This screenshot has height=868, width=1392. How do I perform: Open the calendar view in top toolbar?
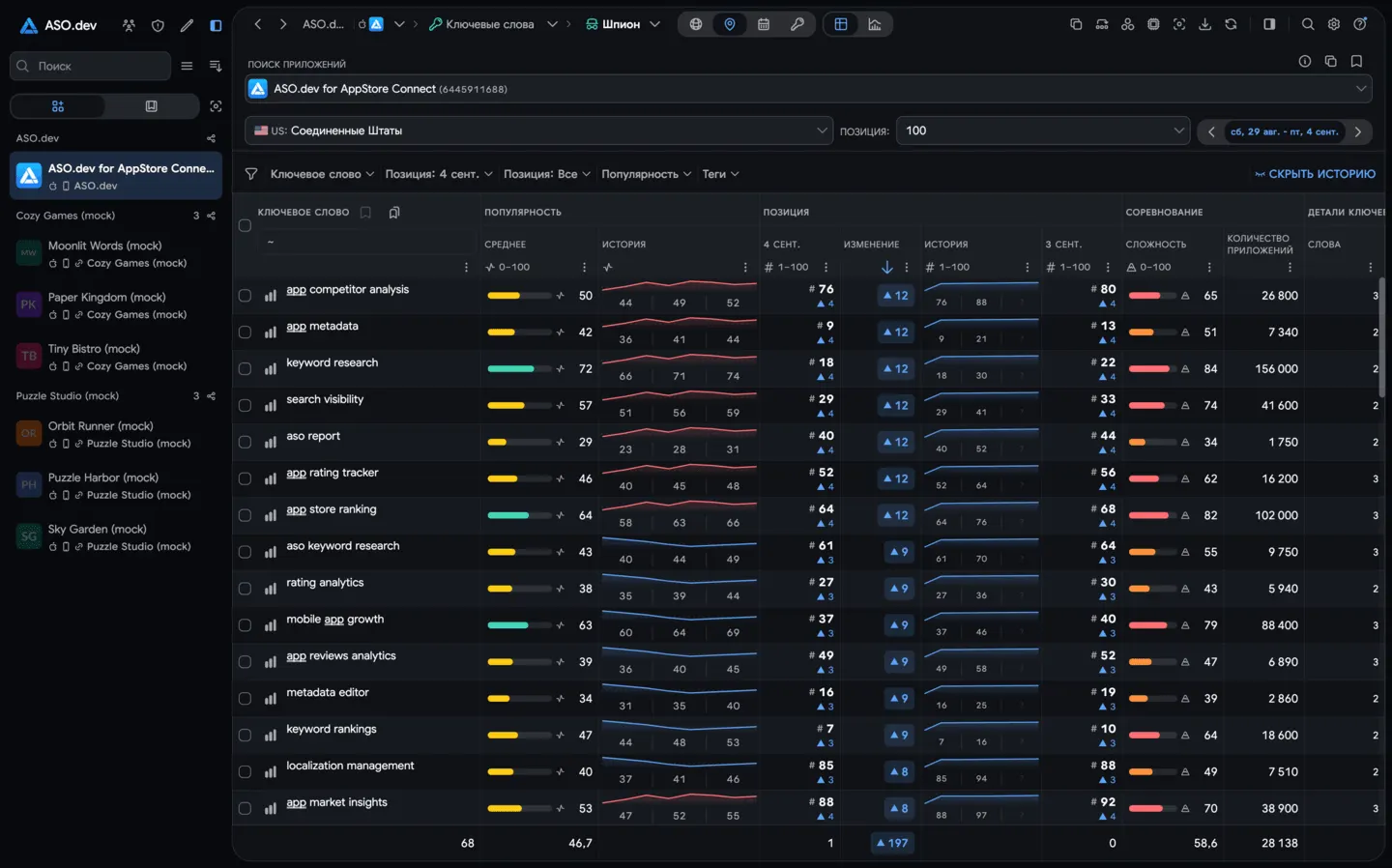tap(764, 24)
